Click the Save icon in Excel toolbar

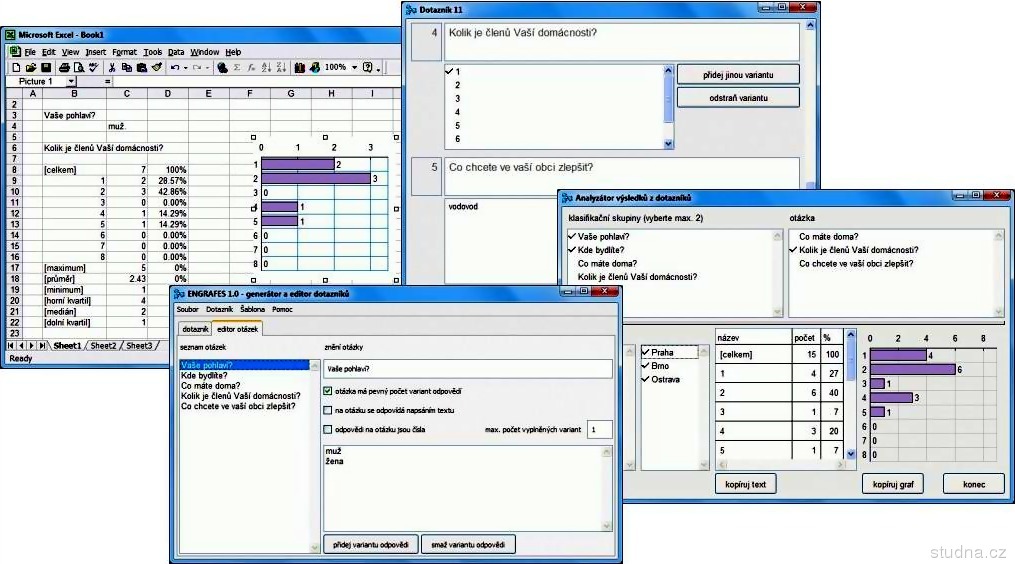pyautogui.click(x=46, y=67)
